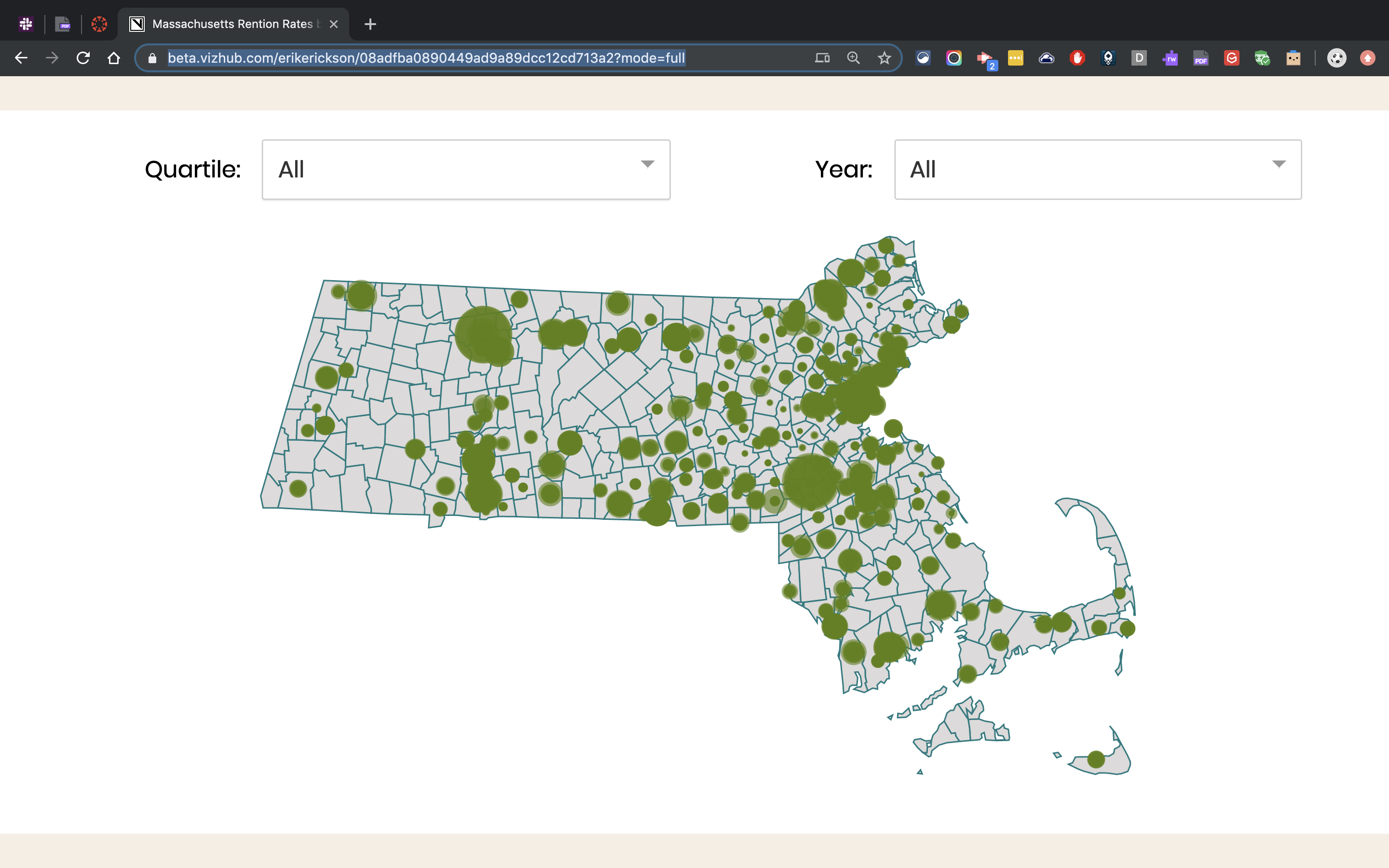Open the browser home page

coord(114,58)
